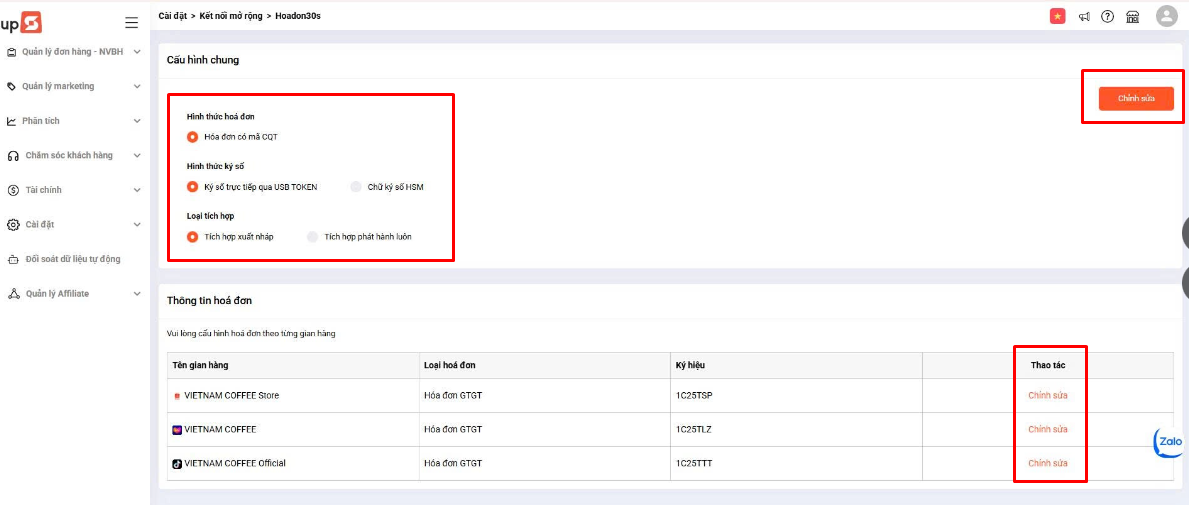Click Kết nối mở rộng breadcrumb
The width and height of the screenshot is (1189, 505).
coord(230,17)
